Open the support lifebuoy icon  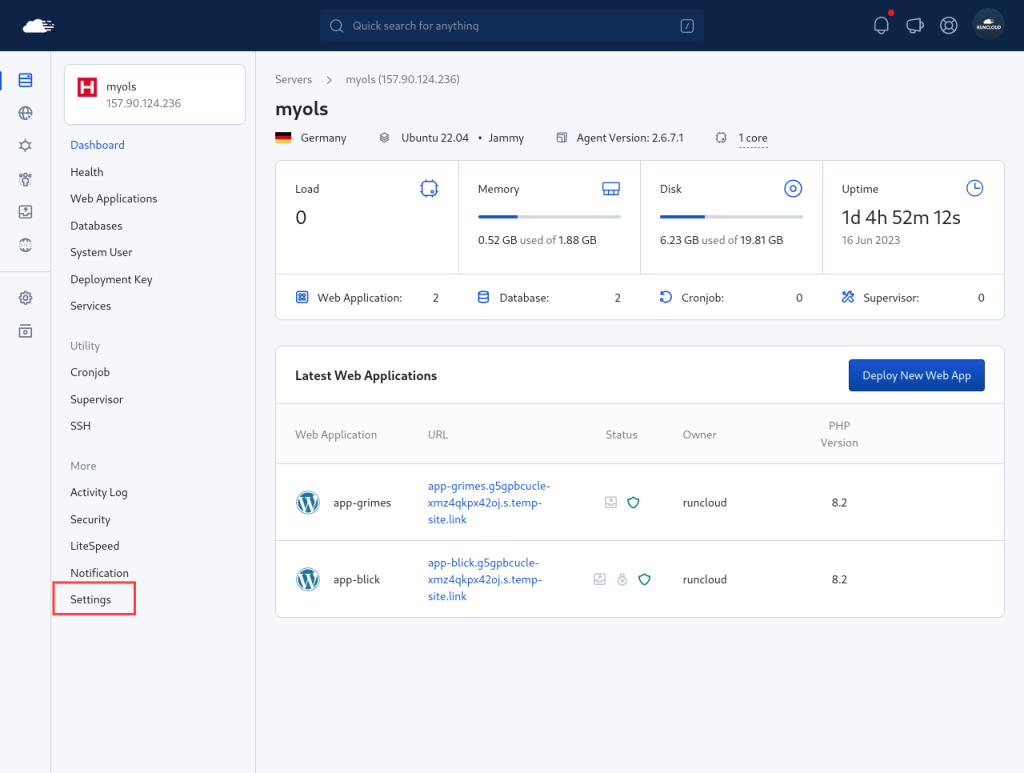click(x=948, y=25)
